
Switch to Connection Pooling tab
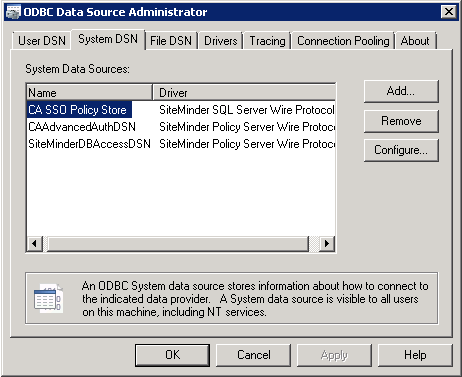(x=343, y=41)
